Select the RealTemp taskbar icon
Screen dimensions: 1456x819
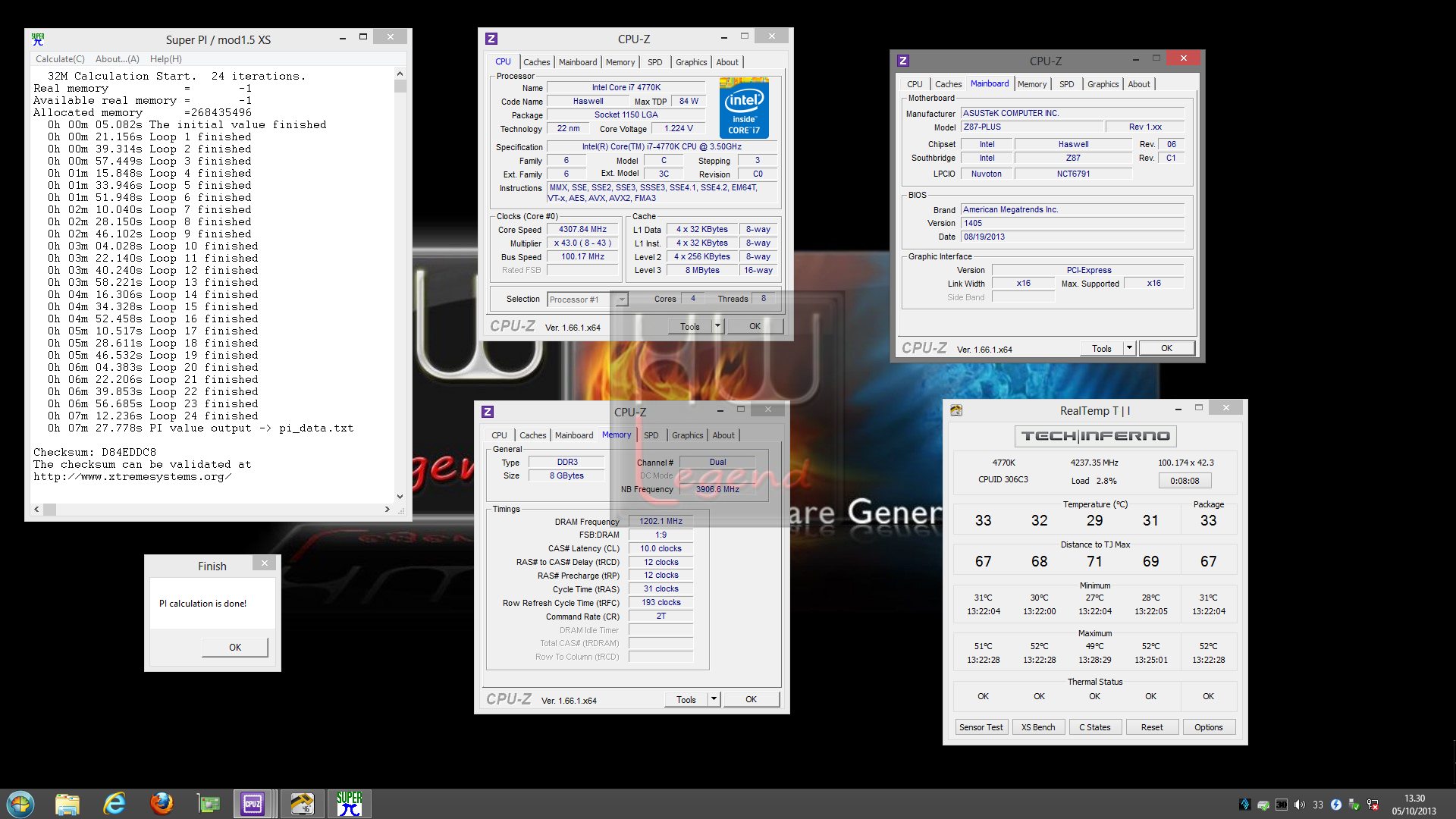tap(302, 804)
